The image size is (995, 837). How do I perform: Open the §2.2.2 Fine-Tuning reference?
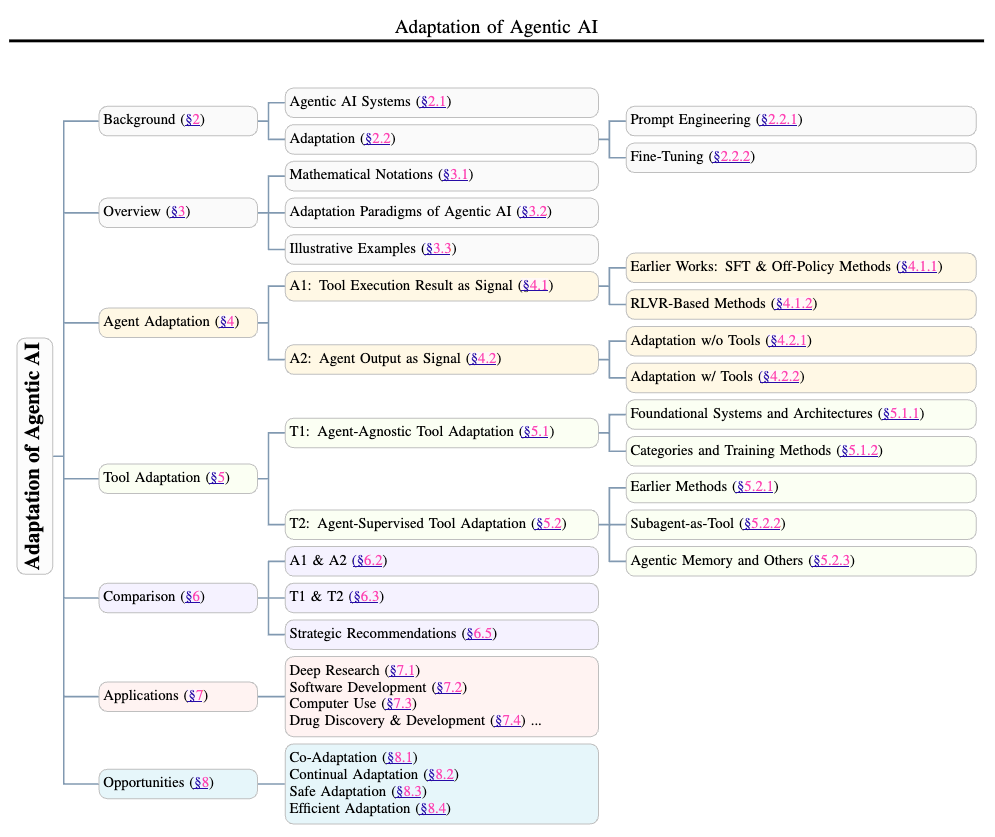[x=732, y=157]
